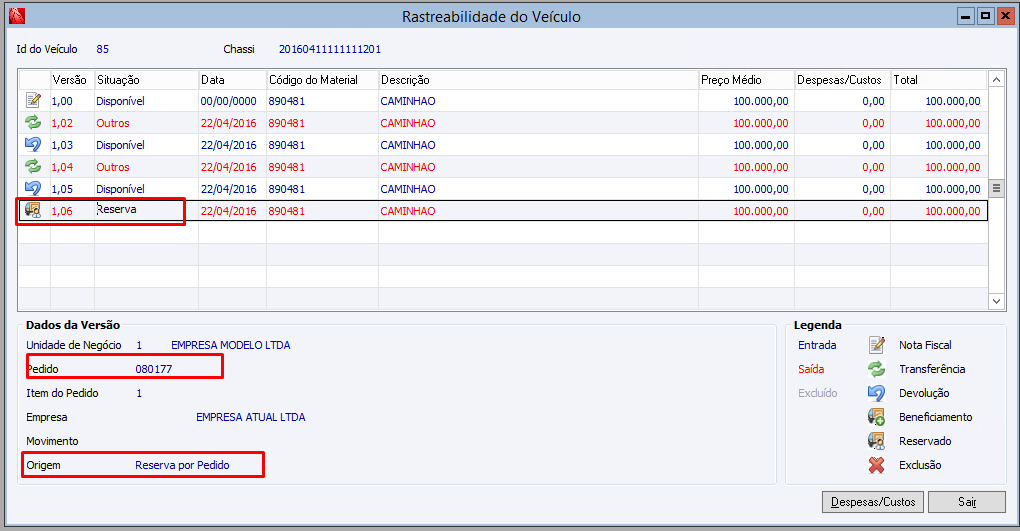
Task: Click the pedido number 080177
Action: tap(154, 369)
